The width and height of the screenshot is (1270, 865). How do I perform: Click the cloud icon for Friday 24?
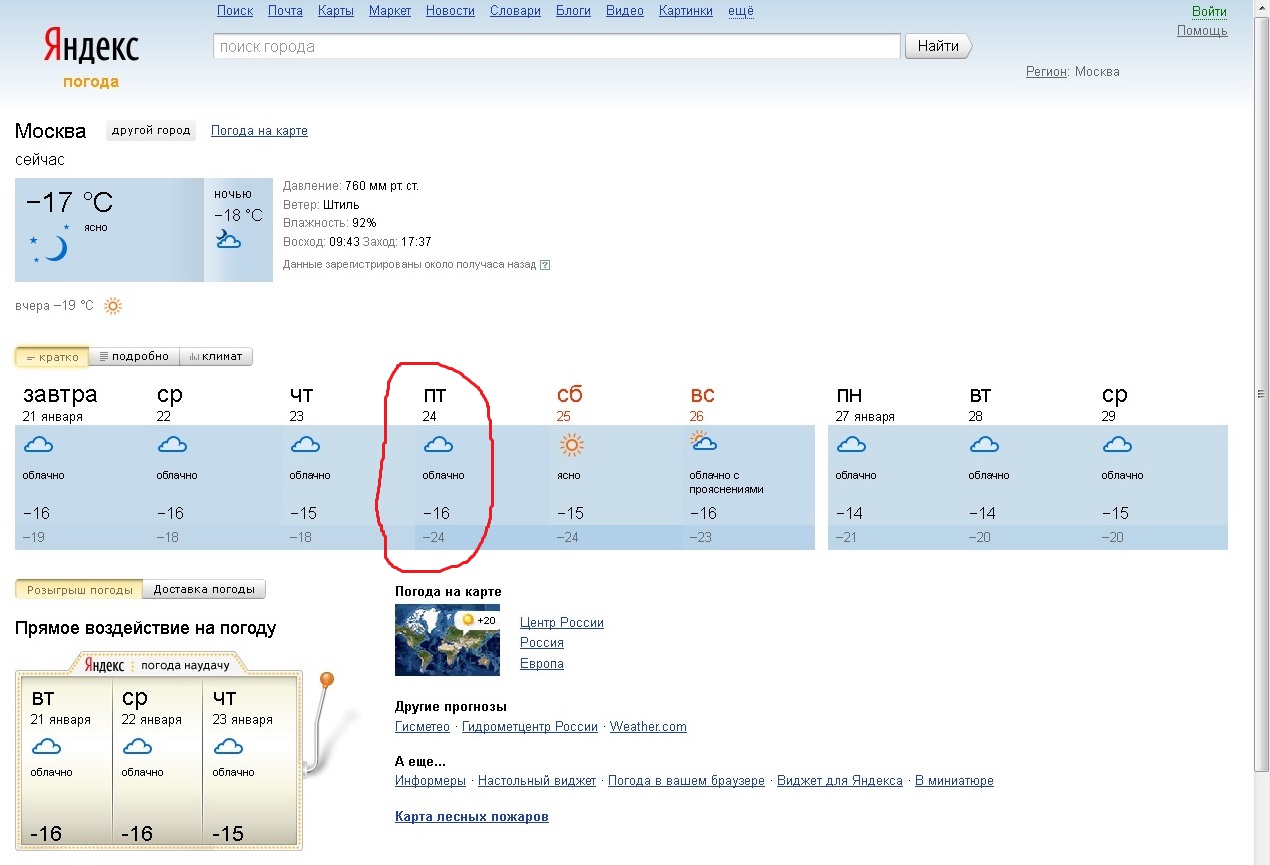point(438,444)
